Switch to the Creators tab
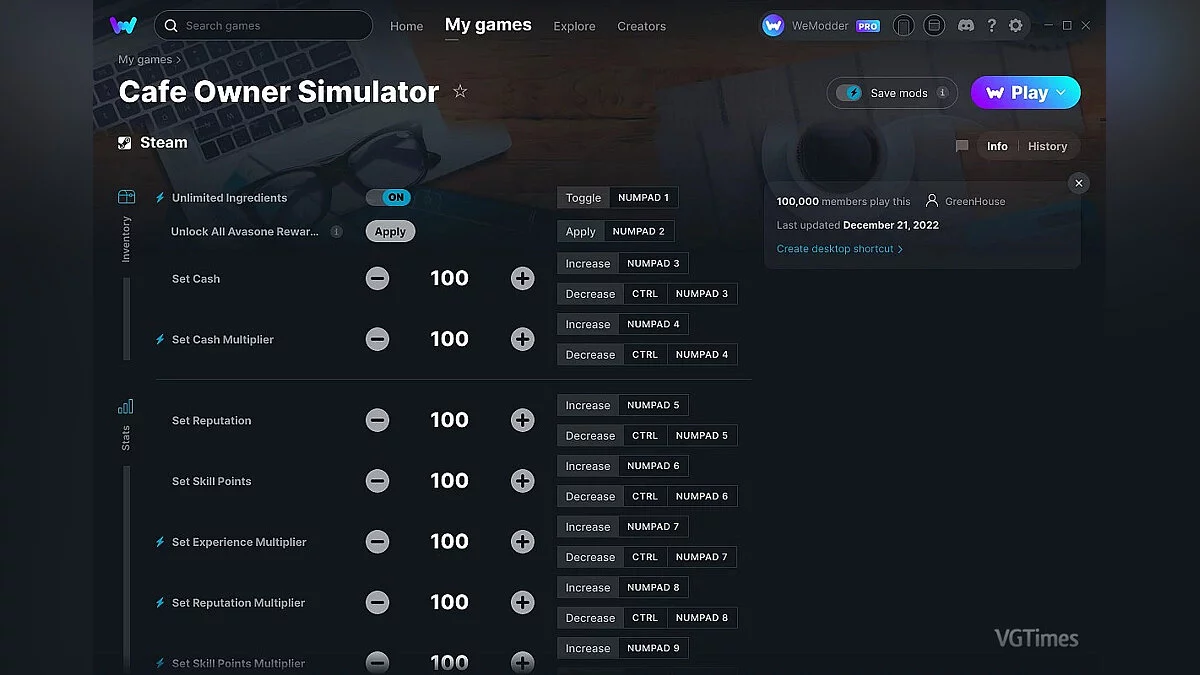 641,26
